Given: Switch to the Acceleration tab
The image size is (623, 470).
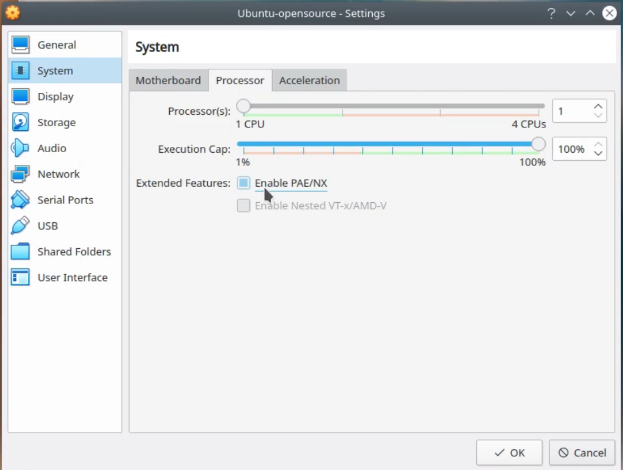Looking at the screenshot, I should tap(310, 80).
